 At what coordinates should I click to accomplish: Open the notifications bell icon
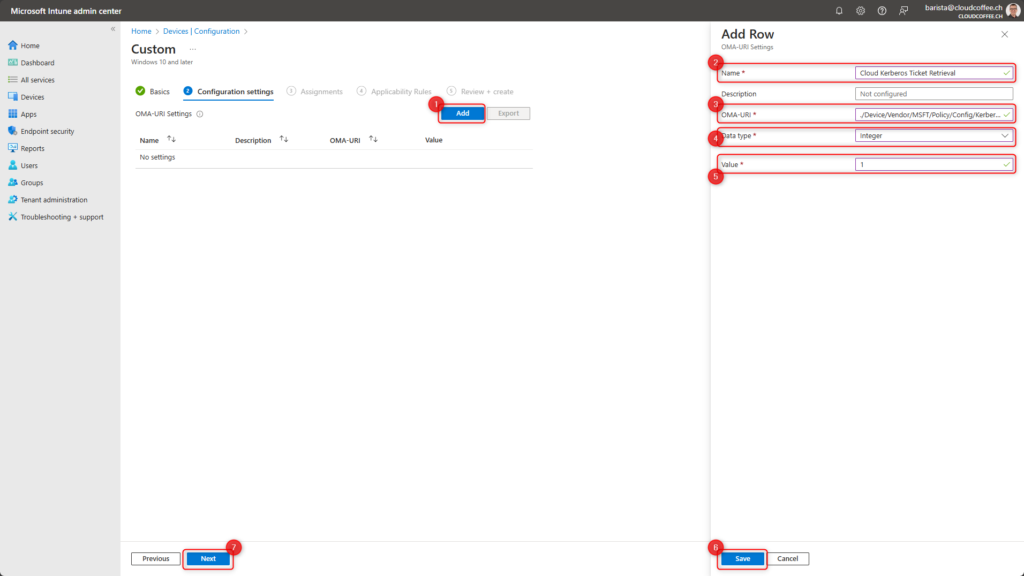tap(839, 10)
